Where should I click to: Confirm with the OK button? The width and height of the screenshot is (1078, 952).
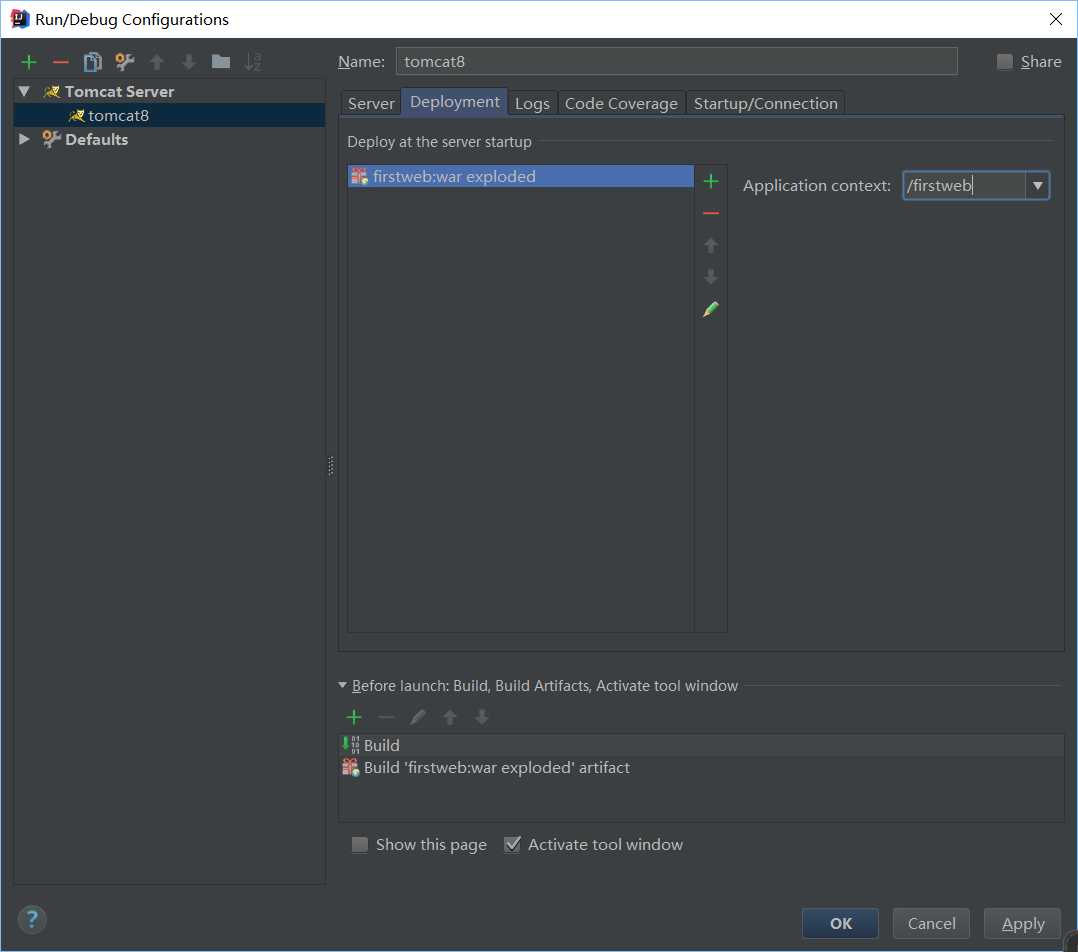(840, 923)
